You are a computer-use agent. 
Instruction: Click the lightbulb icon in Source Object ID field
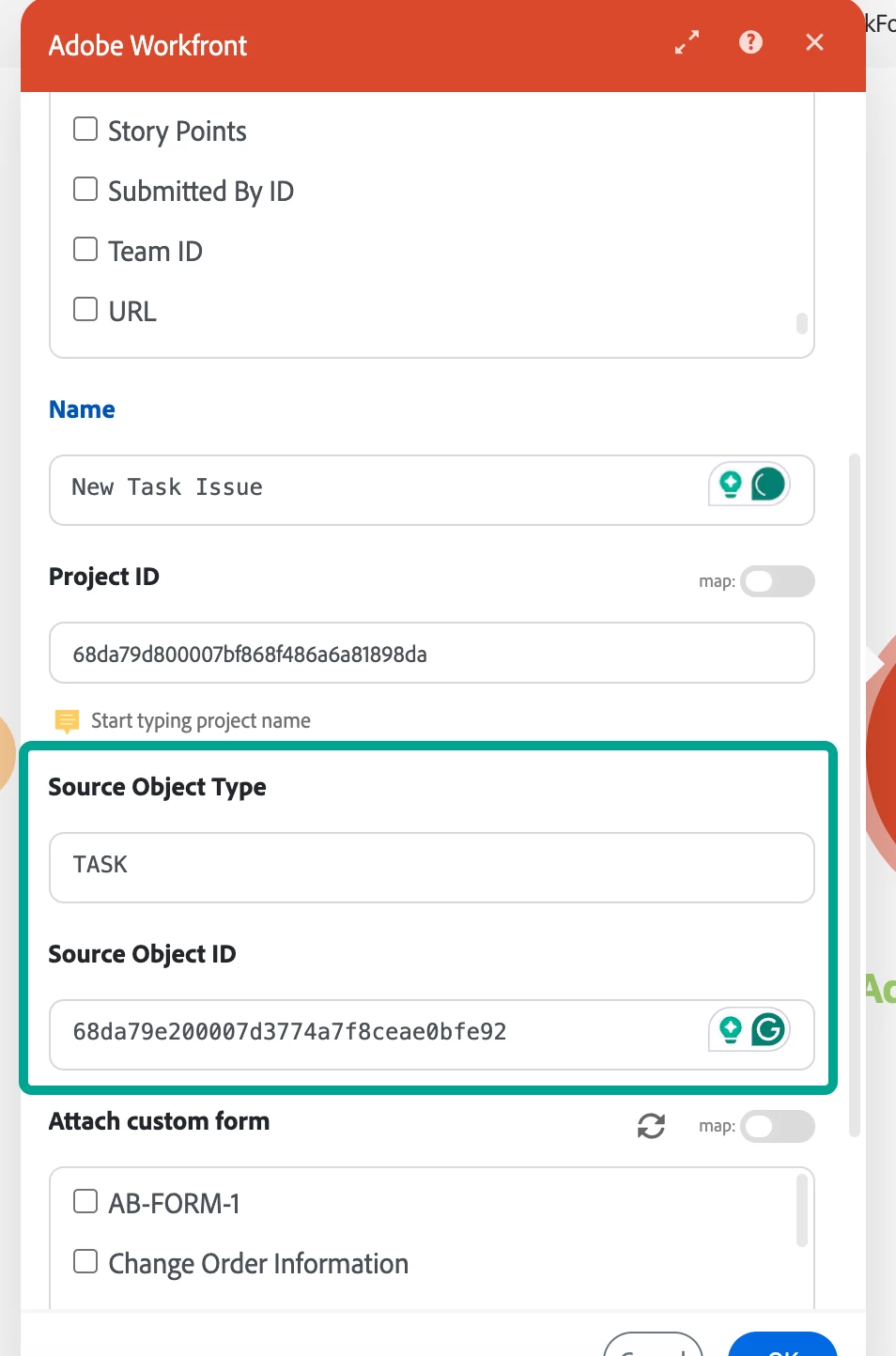coord(730,1030)
